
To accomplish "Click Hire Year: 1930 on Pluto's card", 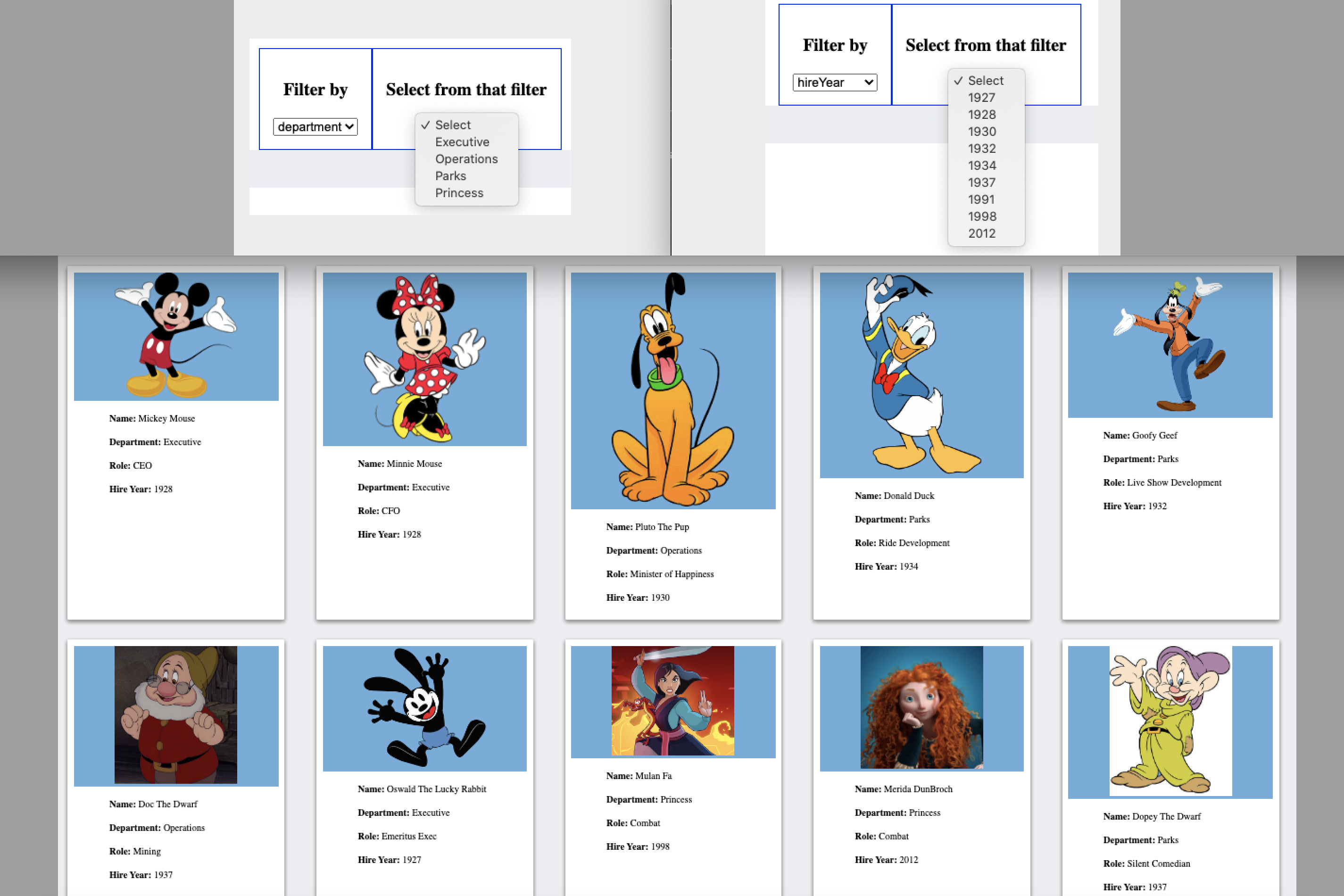I will [x=638, y=597].
